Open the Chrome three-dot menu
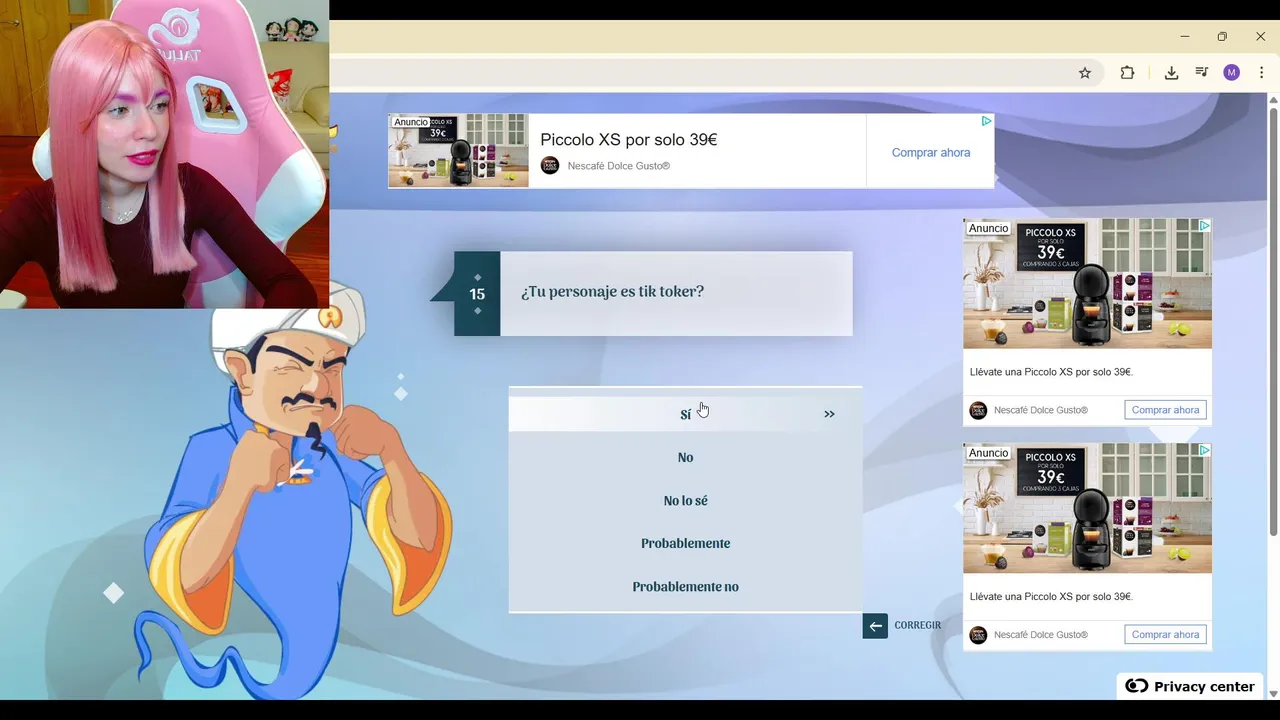This screenshot has height=720, width=1280. click(x=1261, y=73)
